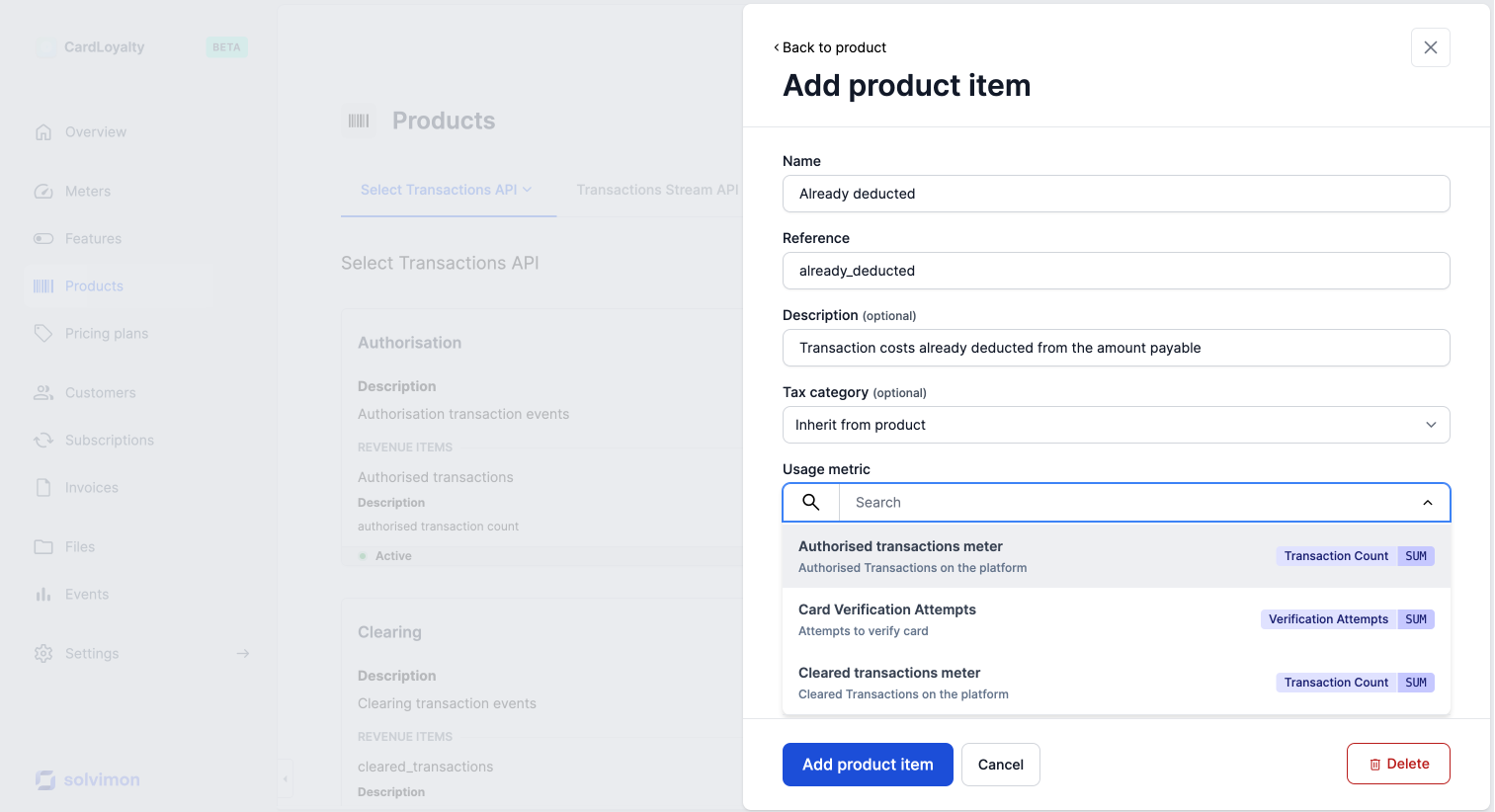Click the Pricing plans tag icon
The image size is (1495, 812).
coord(43,334)
